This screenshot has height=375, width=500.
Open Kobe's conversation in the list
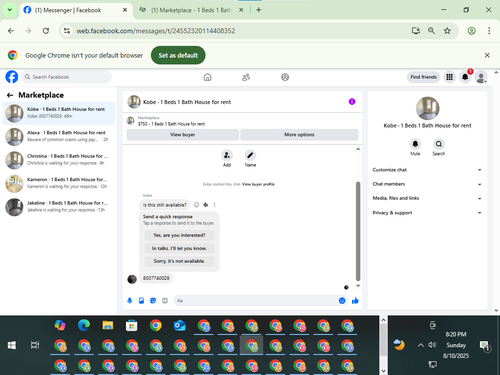[59, 113]
